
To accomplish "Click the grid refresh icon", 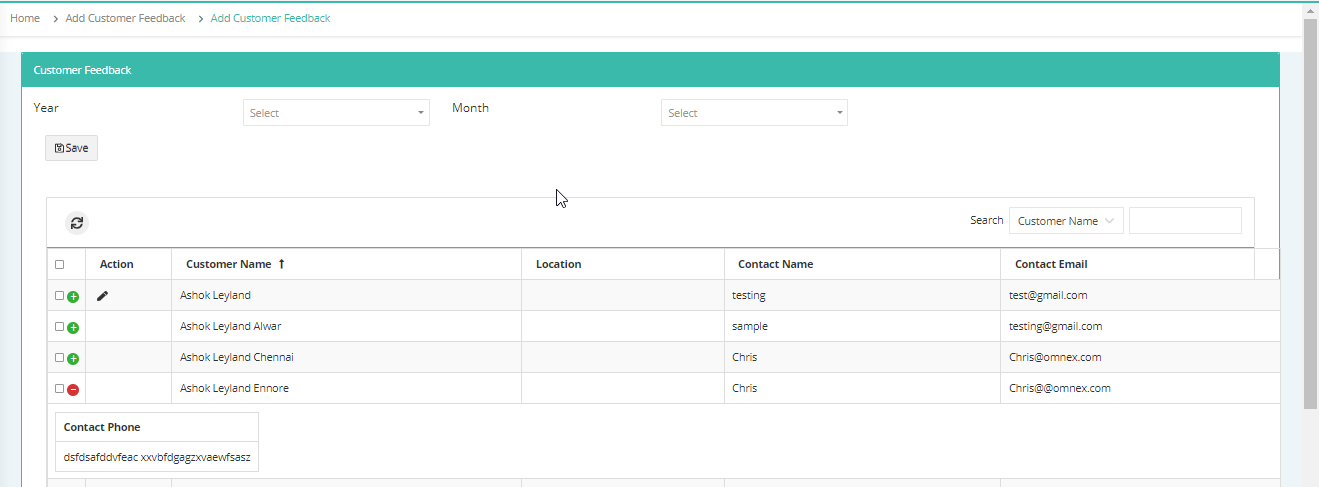I will click(77, 223).
